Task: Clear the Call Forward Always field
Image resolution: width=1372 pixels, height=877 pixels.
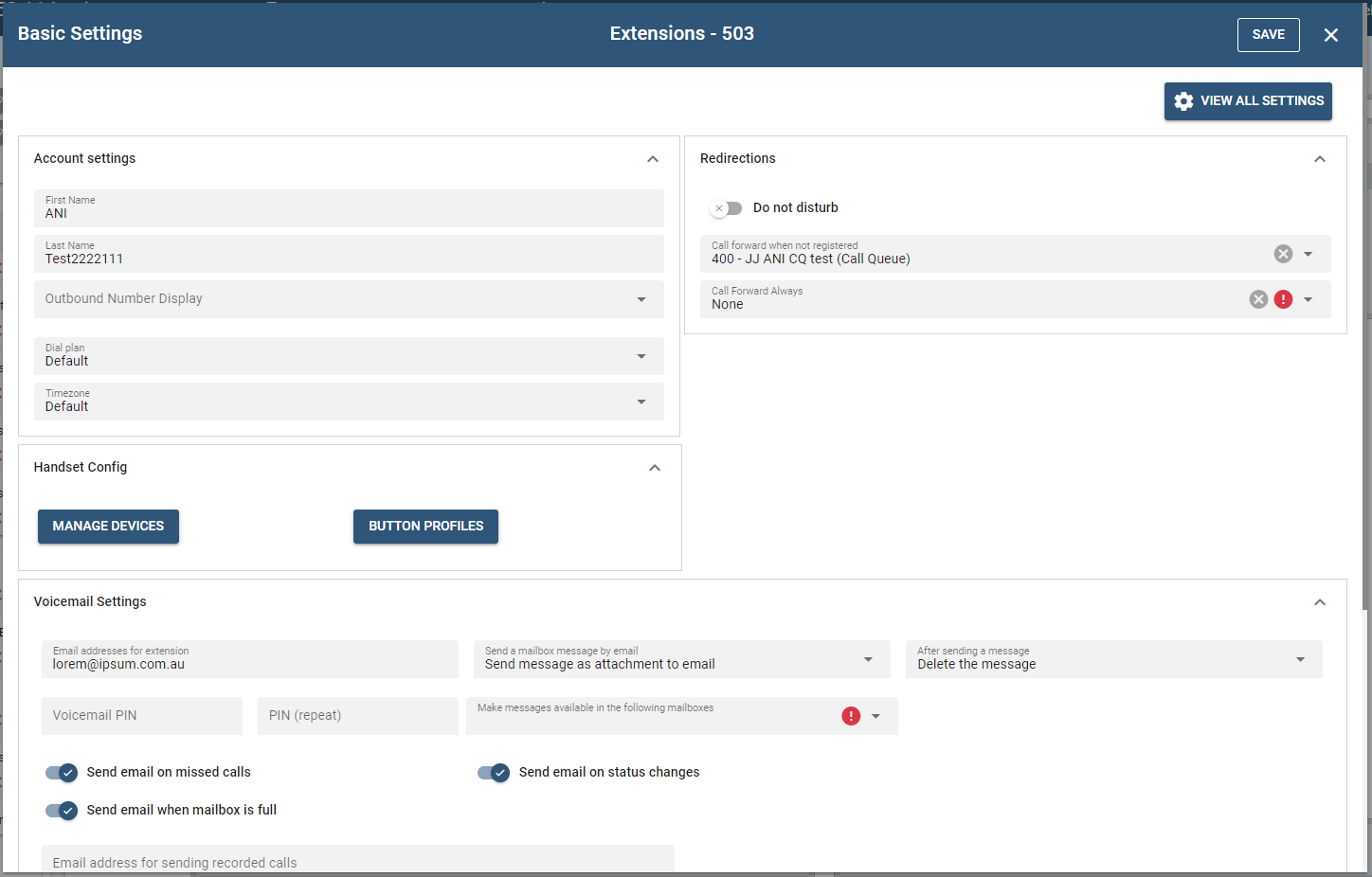Action: coord(1258,299)
